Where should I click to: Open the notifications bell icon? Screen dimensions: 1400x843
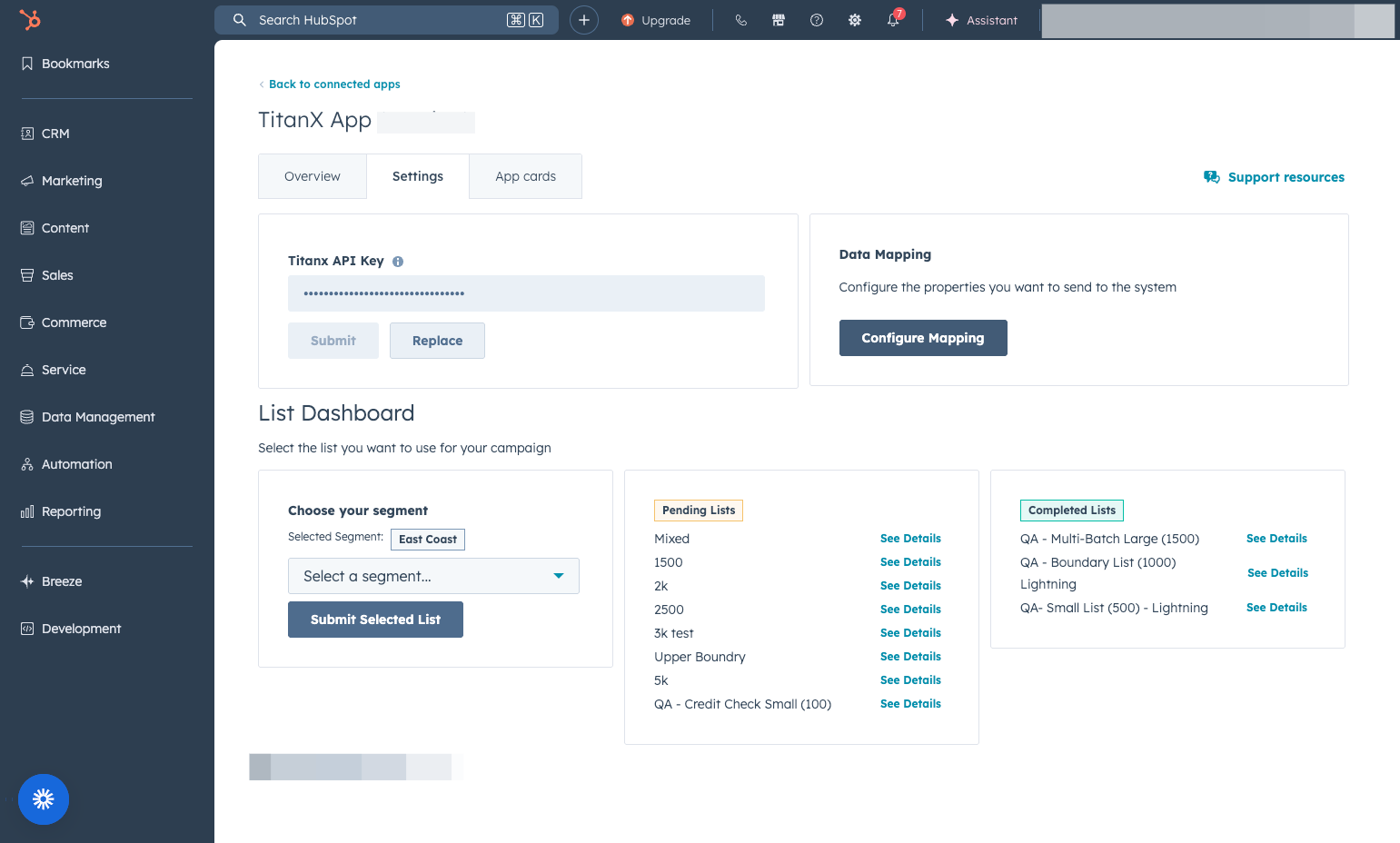894,20
